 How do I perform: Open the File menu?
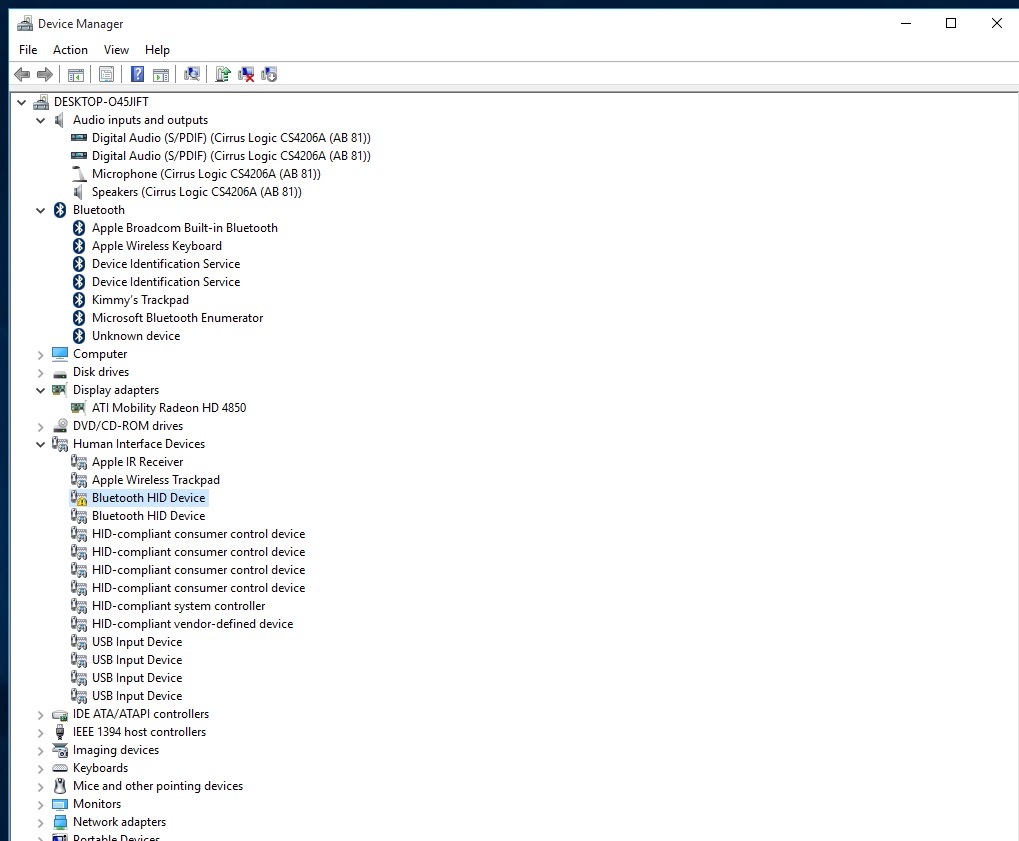[28, 50]
